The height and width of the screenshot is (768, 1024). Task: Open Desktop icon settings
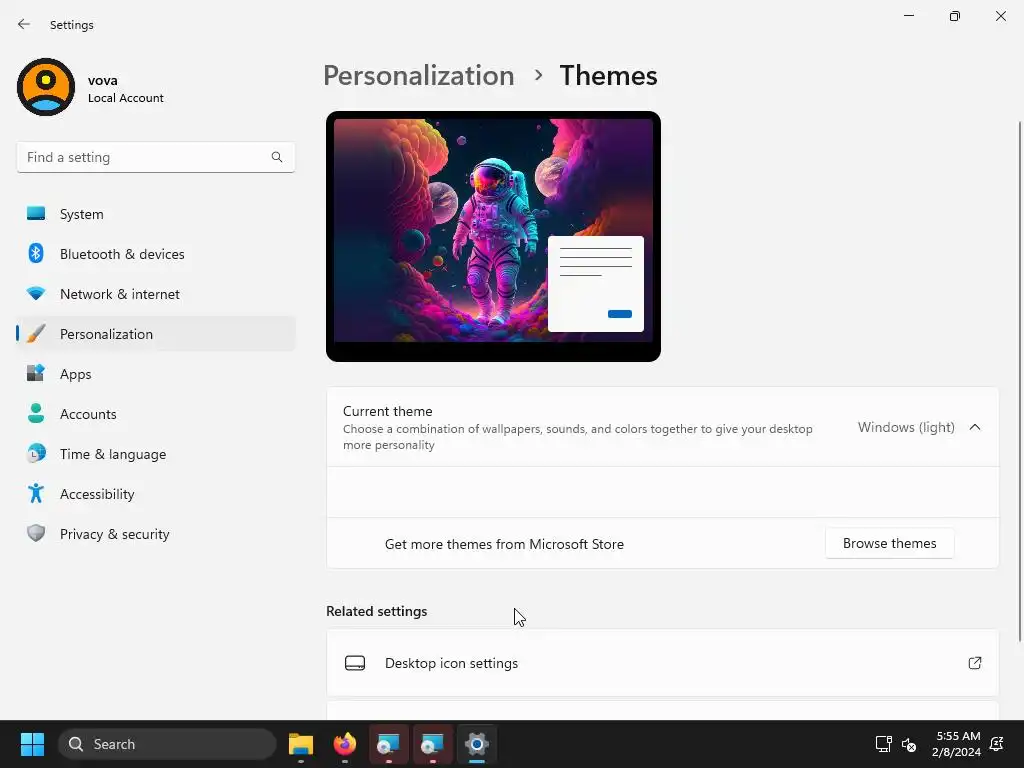click(x=662, y=663)
